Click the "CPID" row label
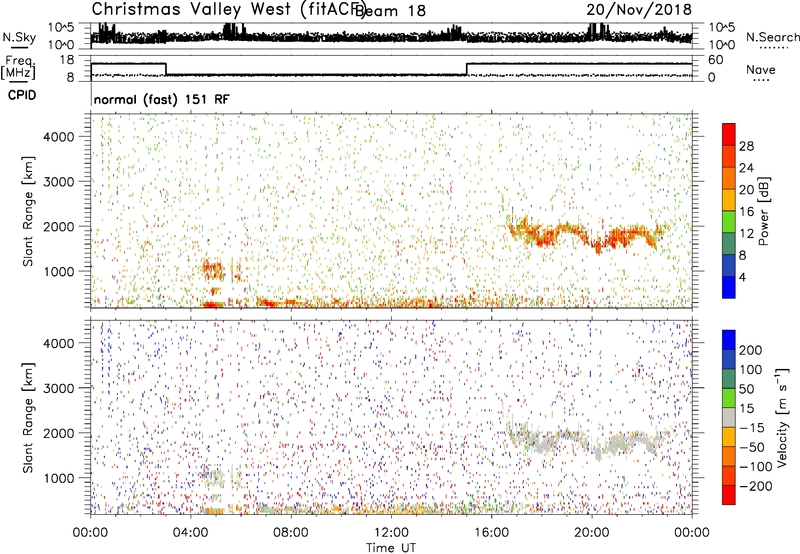This screenshot has width=800, height=554. (22, 95)
